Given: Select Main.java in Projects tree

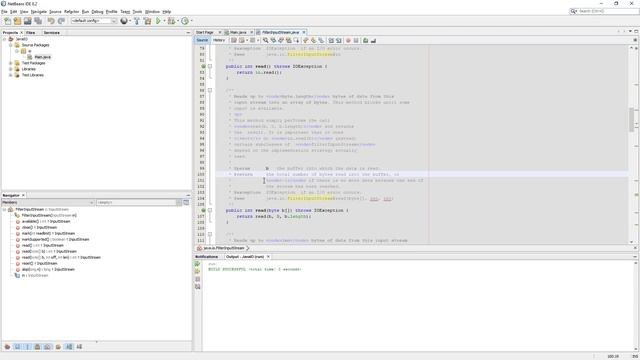Looking at the screenshot, I should [42, 57].
